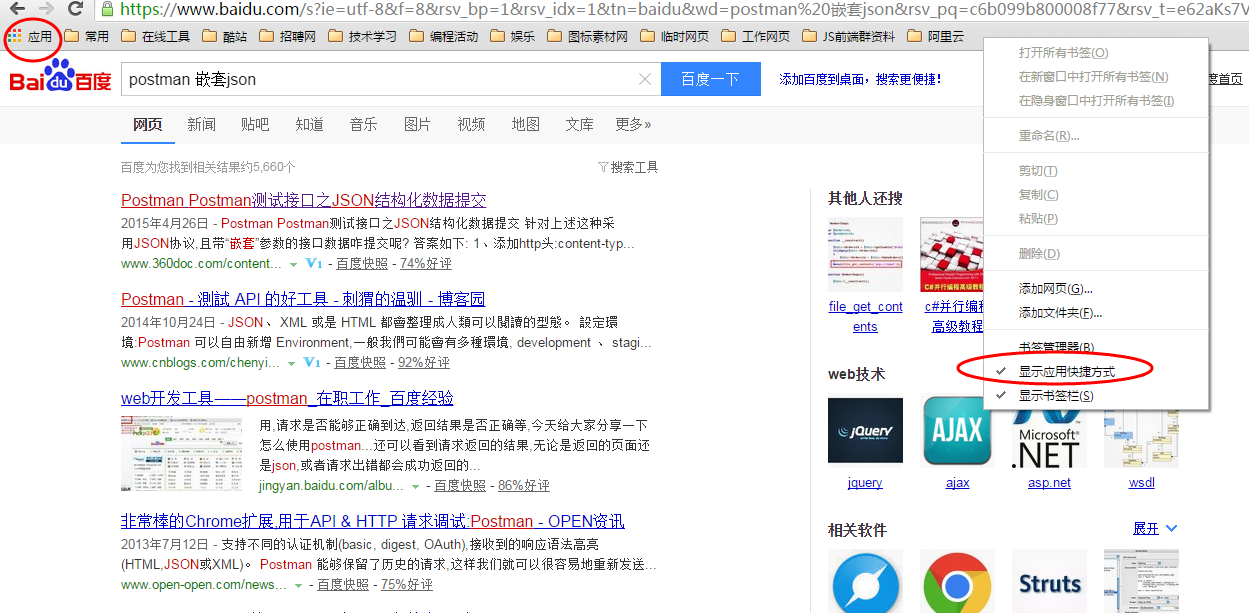Open the 临时网页 bookmark folder
The width and height of the screenshot is (1249, 613).
[674, 37]
